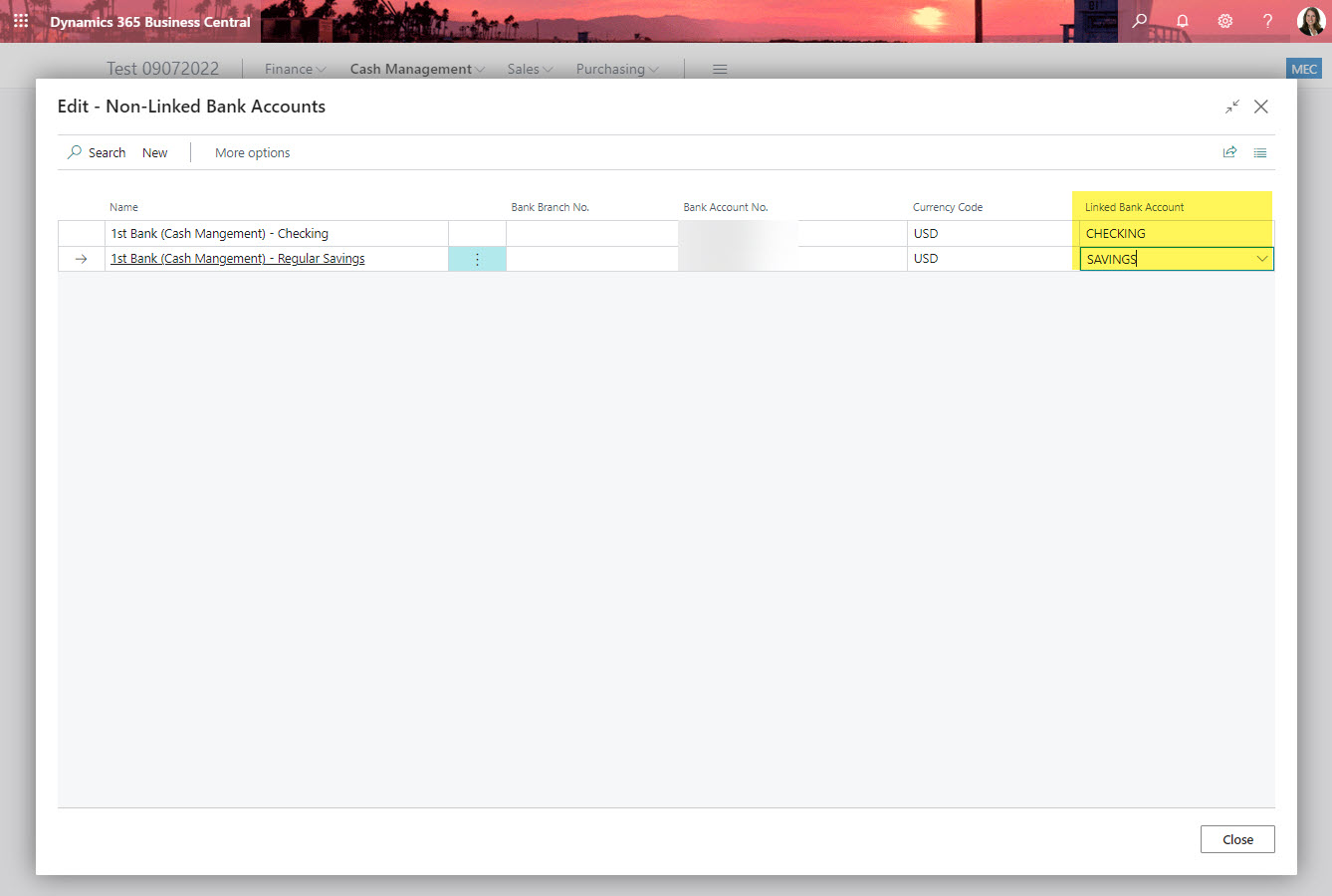Open More options in the dialog toolbar
1332x896 pixels.
[253, 152]
